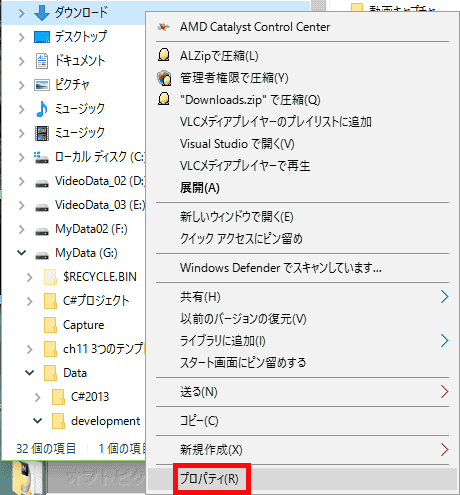Click the C#プロジェクト folder icon
460x495 pixels.
50,301
